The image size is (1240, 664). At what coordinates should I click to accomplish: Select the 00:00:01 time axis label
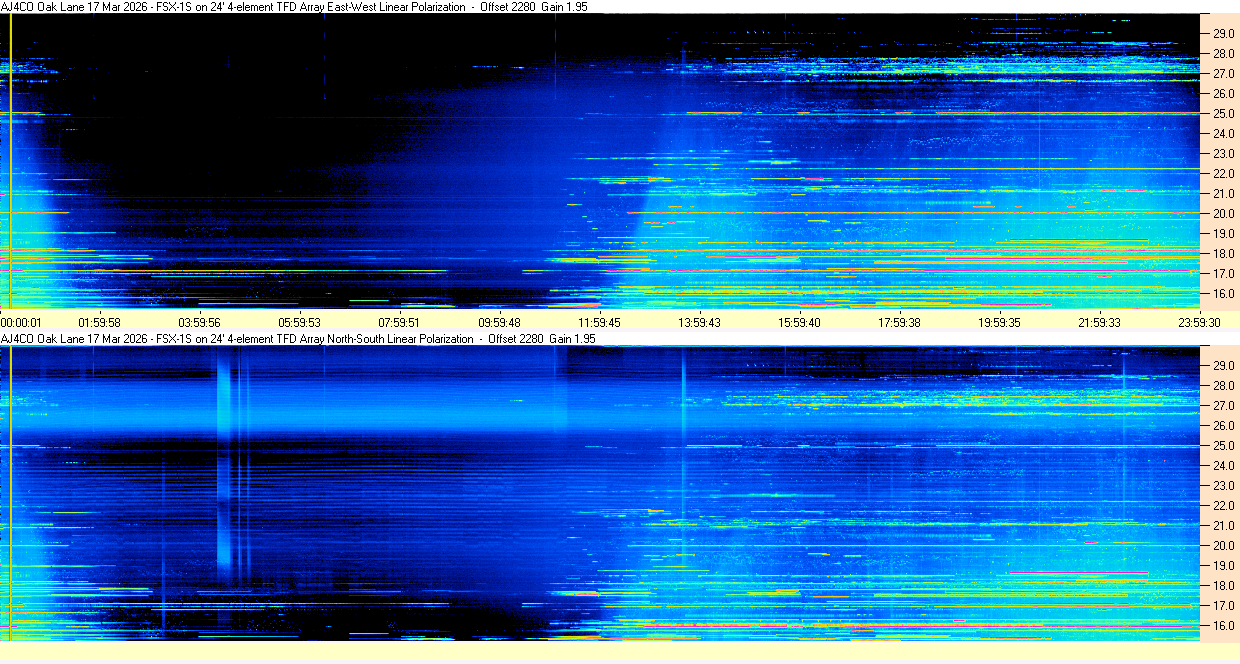click(21, 322)
